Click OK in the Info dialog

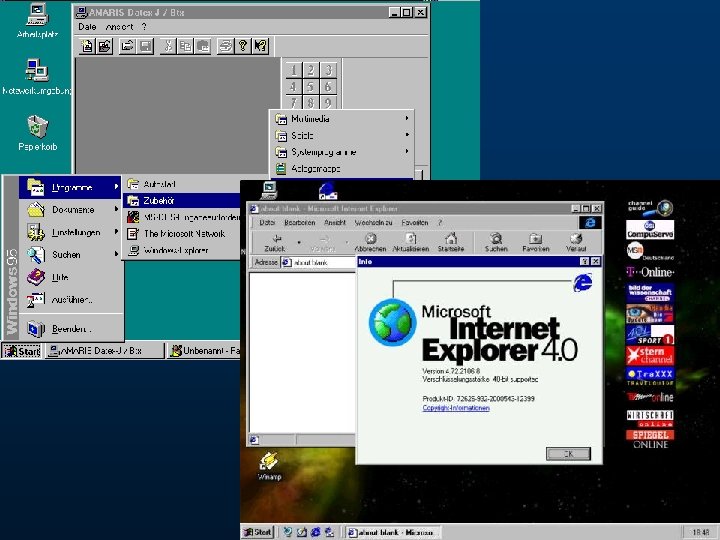click(568, 454)
